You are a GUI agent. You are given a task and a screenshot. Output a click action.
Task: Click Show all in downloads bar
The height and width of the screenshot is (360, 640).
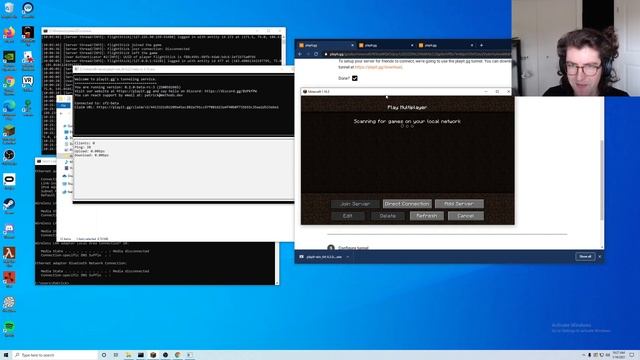585,256
